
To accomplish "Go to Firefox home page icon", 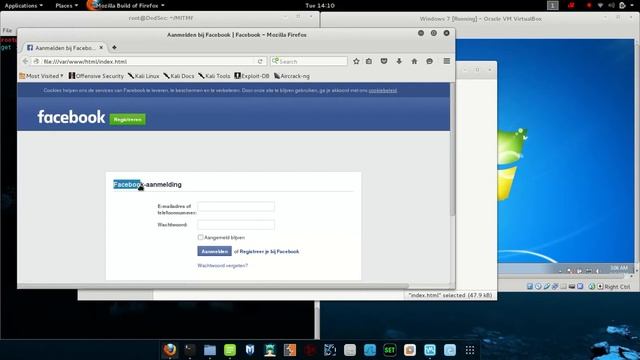I will pyautogui.click(x=414, y=61).
